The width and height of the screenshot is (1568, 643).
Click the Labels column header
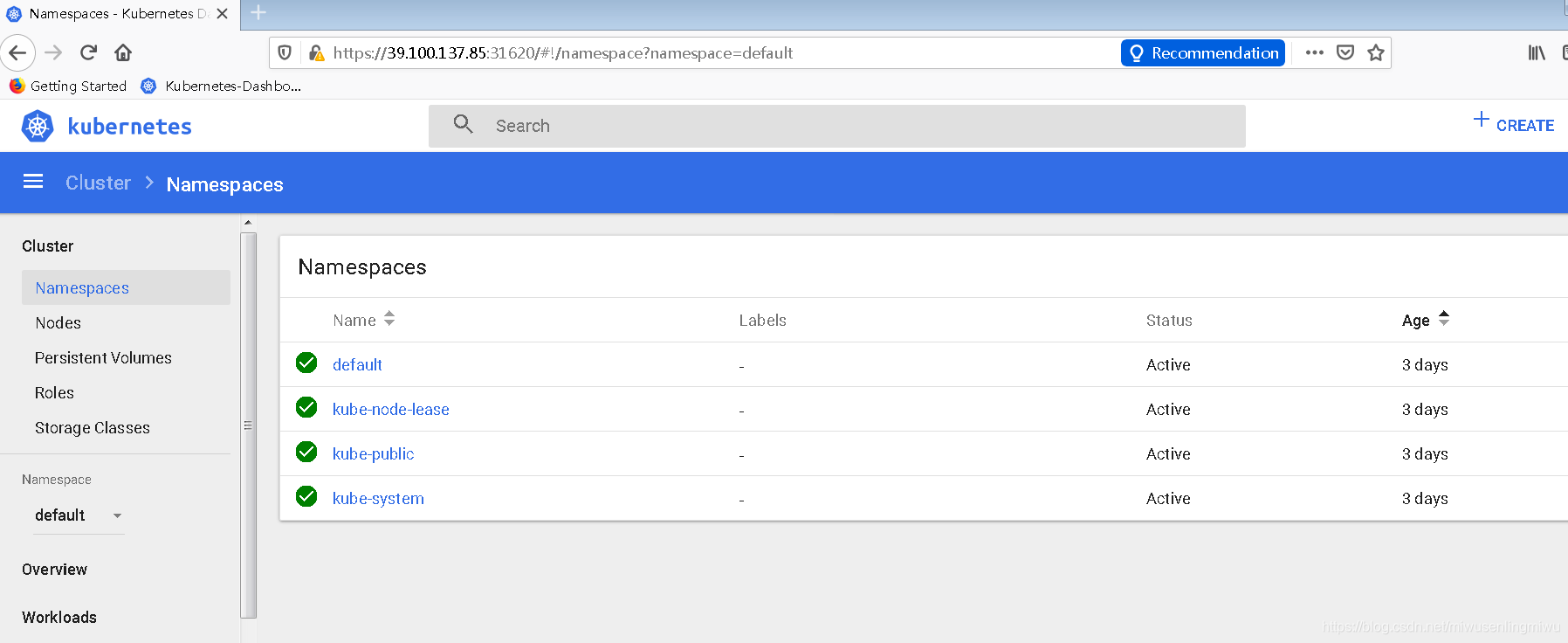pyautogui.click(x=763, y=321)
